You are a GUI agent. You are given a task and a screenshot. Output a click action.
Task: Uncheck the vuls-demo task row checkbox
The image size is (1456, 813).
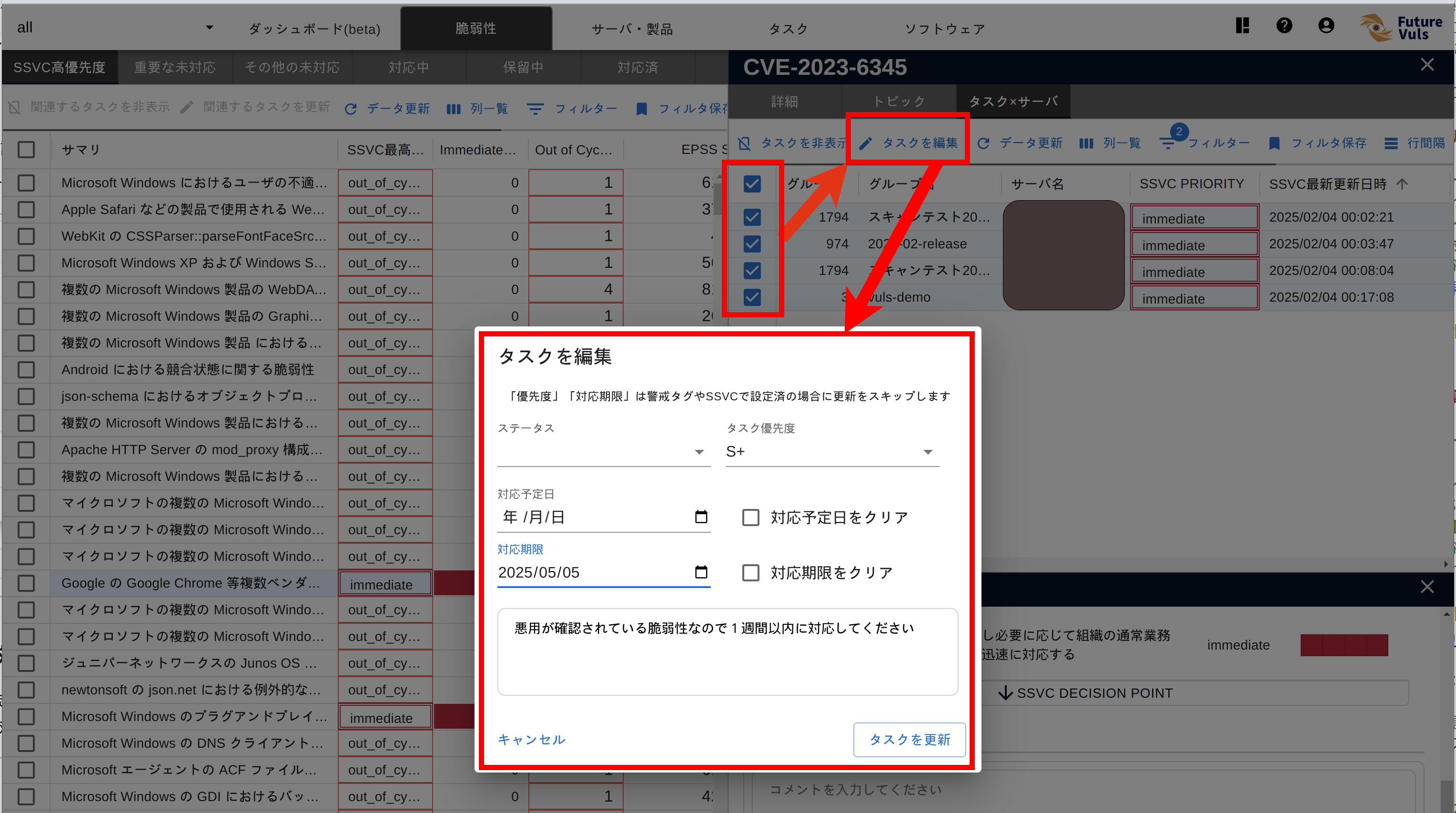pos(752,297)
